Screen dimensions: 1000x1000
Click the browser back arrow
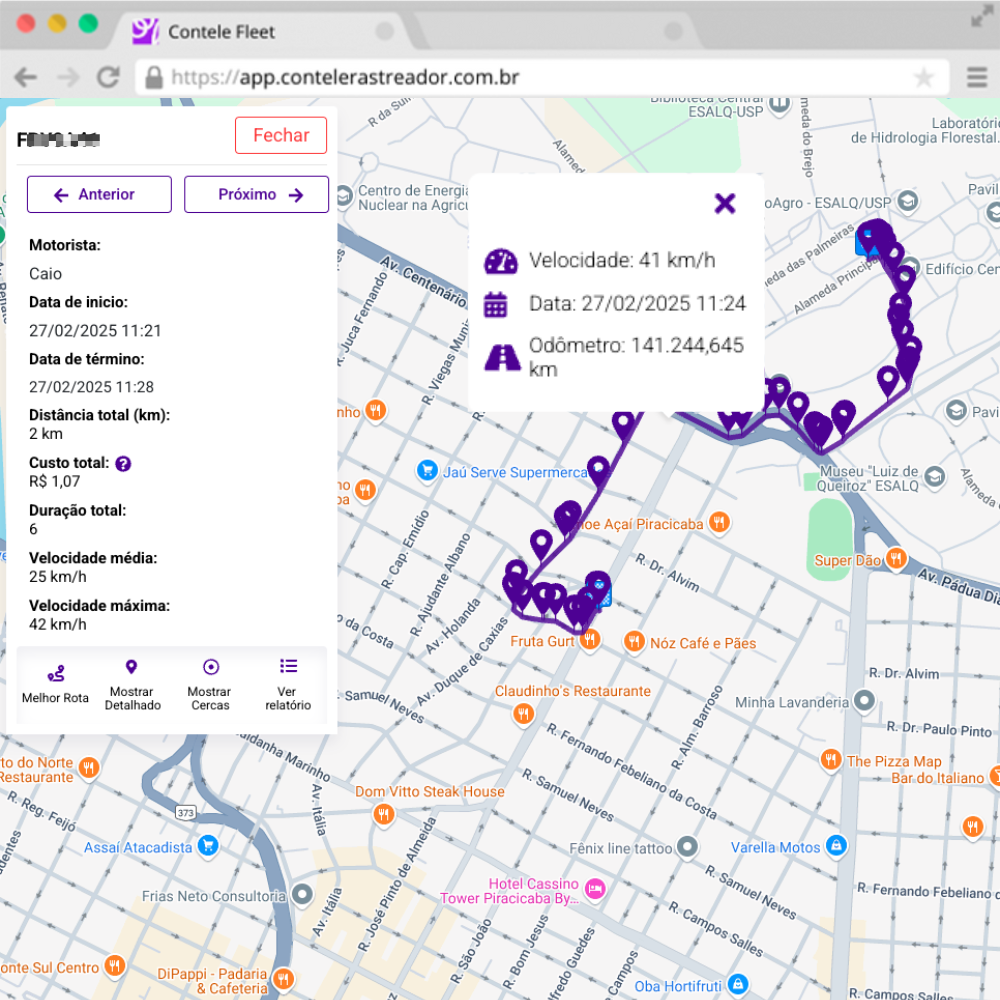click(x=26, y=77)
